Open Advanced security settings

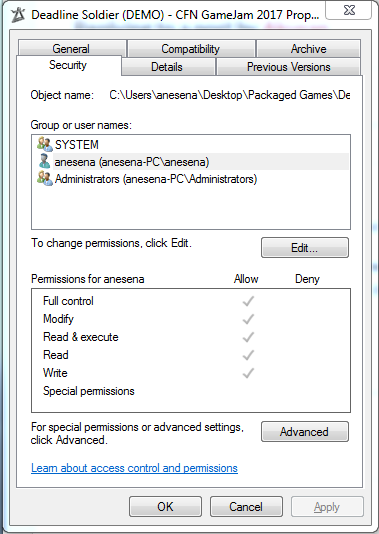pos(305,431)
